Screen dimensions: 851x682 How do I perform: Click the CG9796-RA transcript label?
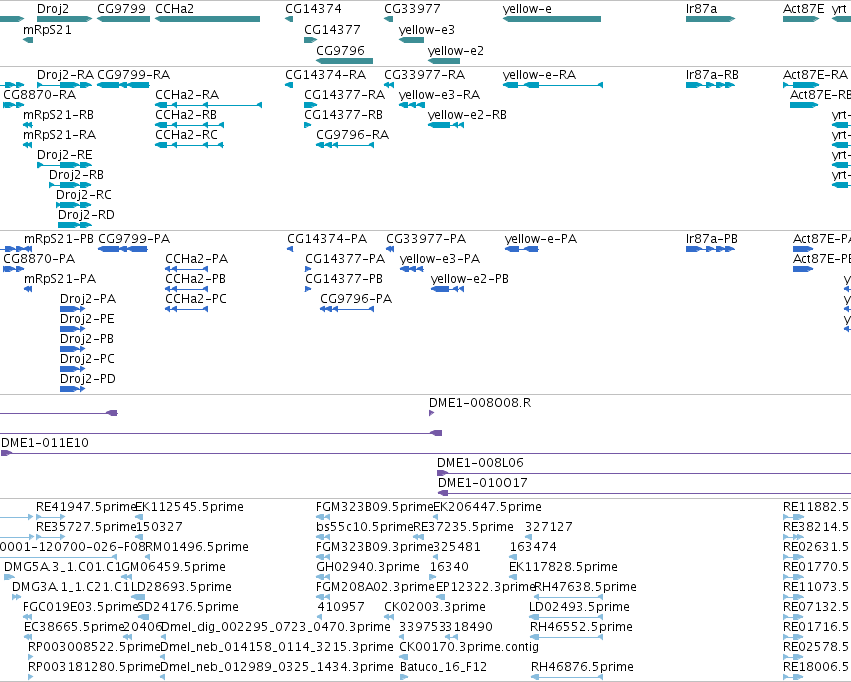pyautogui.click(x=352, y=135)
